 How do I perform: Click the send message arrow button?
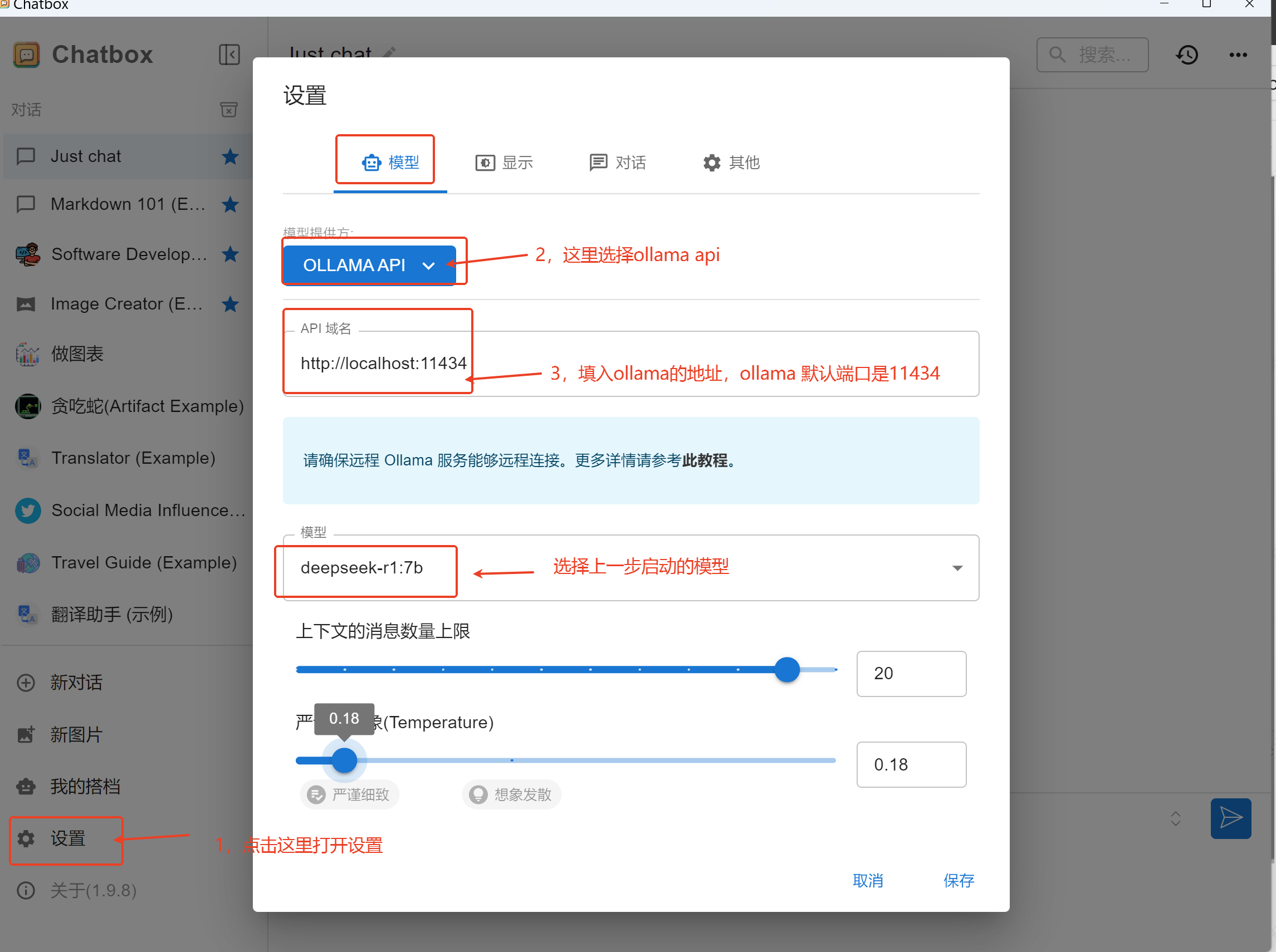pyautogui.click(x=1230, y=817)
